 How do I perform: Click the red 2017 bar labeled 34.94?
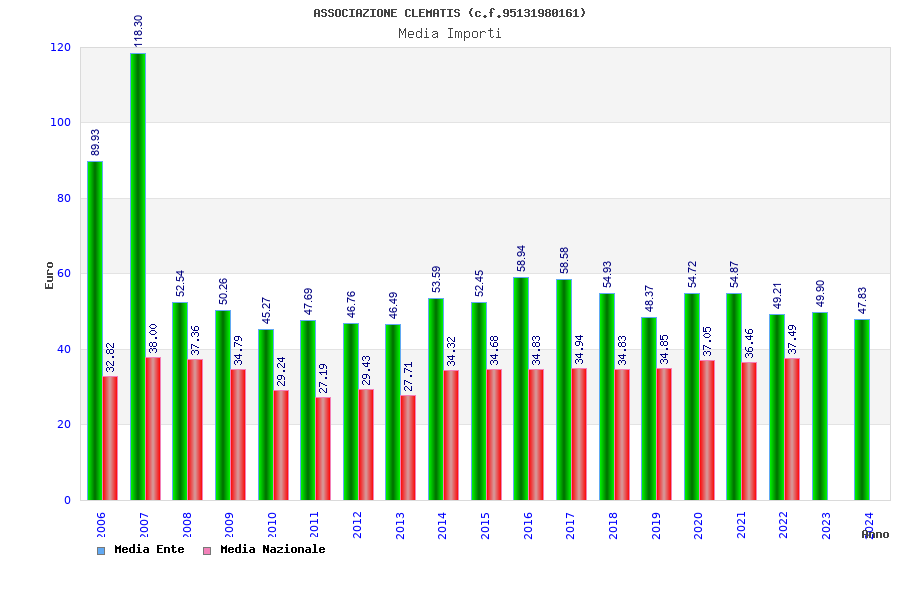tap(579, 434)
